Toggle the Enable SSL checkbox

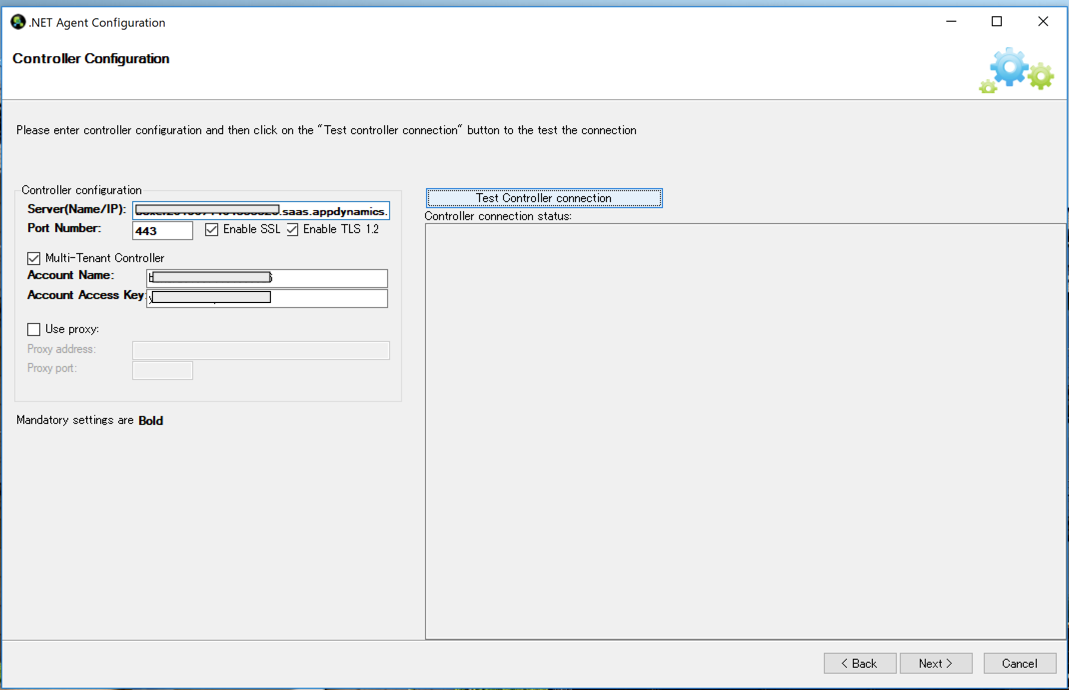pyautogui.click(x=212, y=230)
